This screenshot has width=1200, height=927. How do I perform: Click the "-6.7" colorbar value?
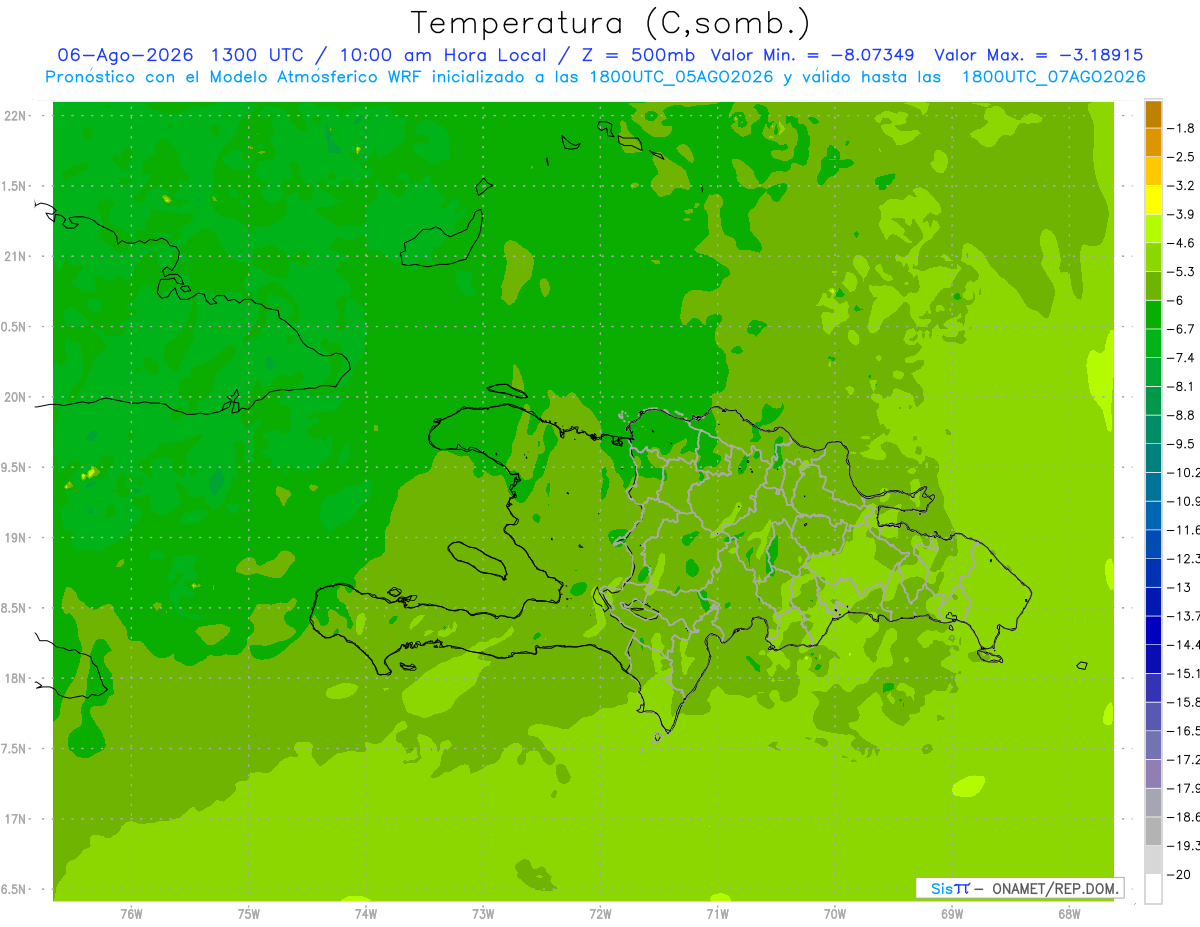(x=1182, y=329)
